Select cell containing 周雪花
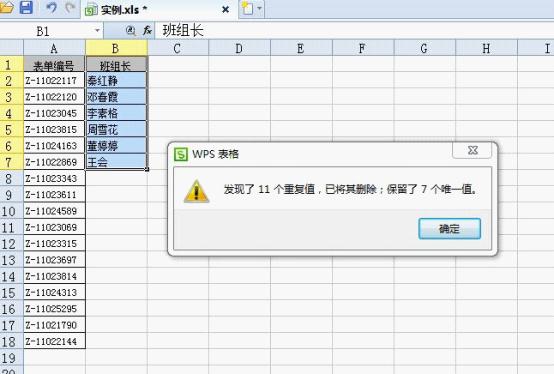The width and height of the screenshot is (554, 374). (116, 130)
